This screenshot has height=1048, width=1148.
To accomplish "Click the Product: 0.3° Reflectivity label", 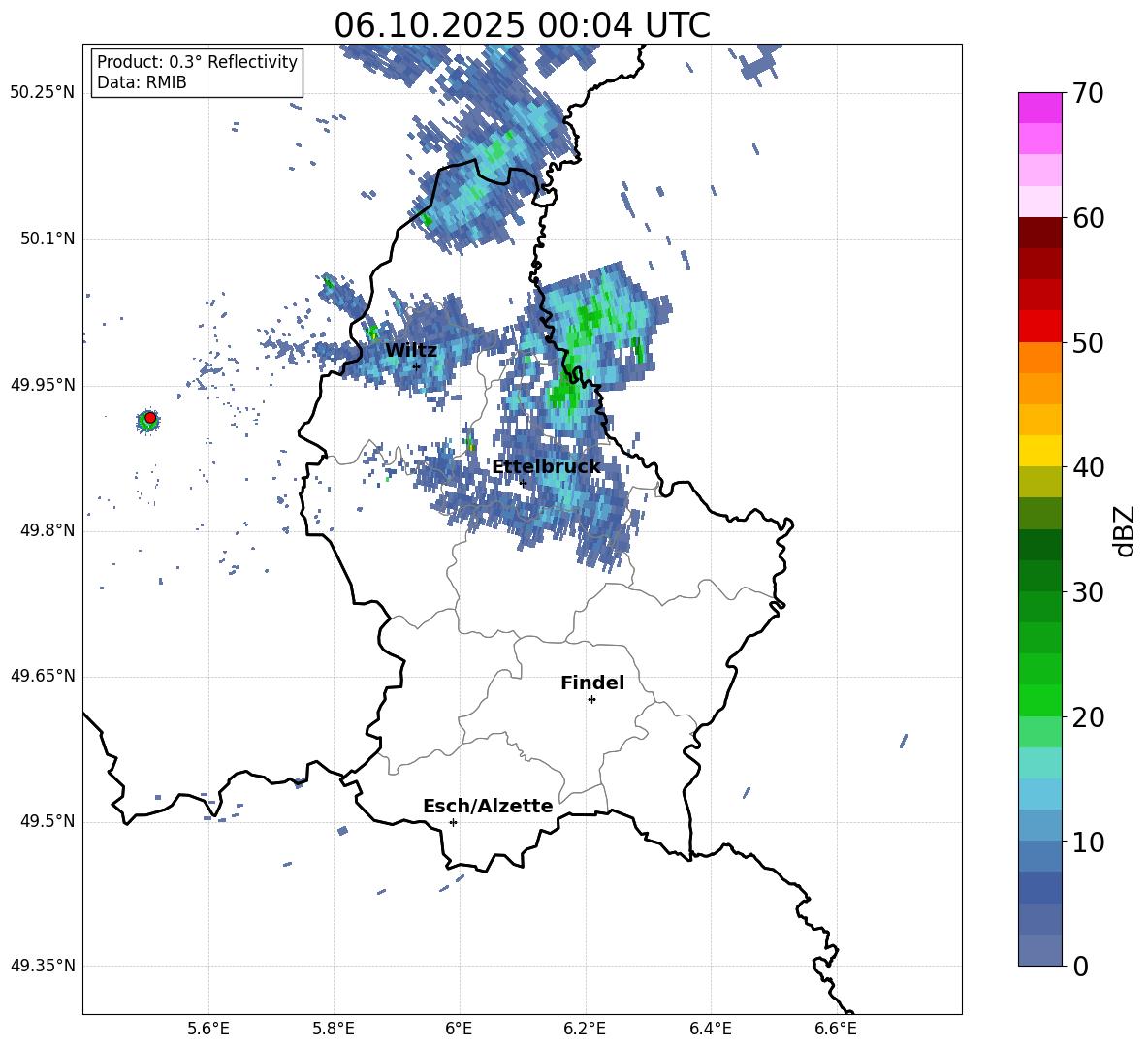I will pyautogui.click(x=197, y=62).
